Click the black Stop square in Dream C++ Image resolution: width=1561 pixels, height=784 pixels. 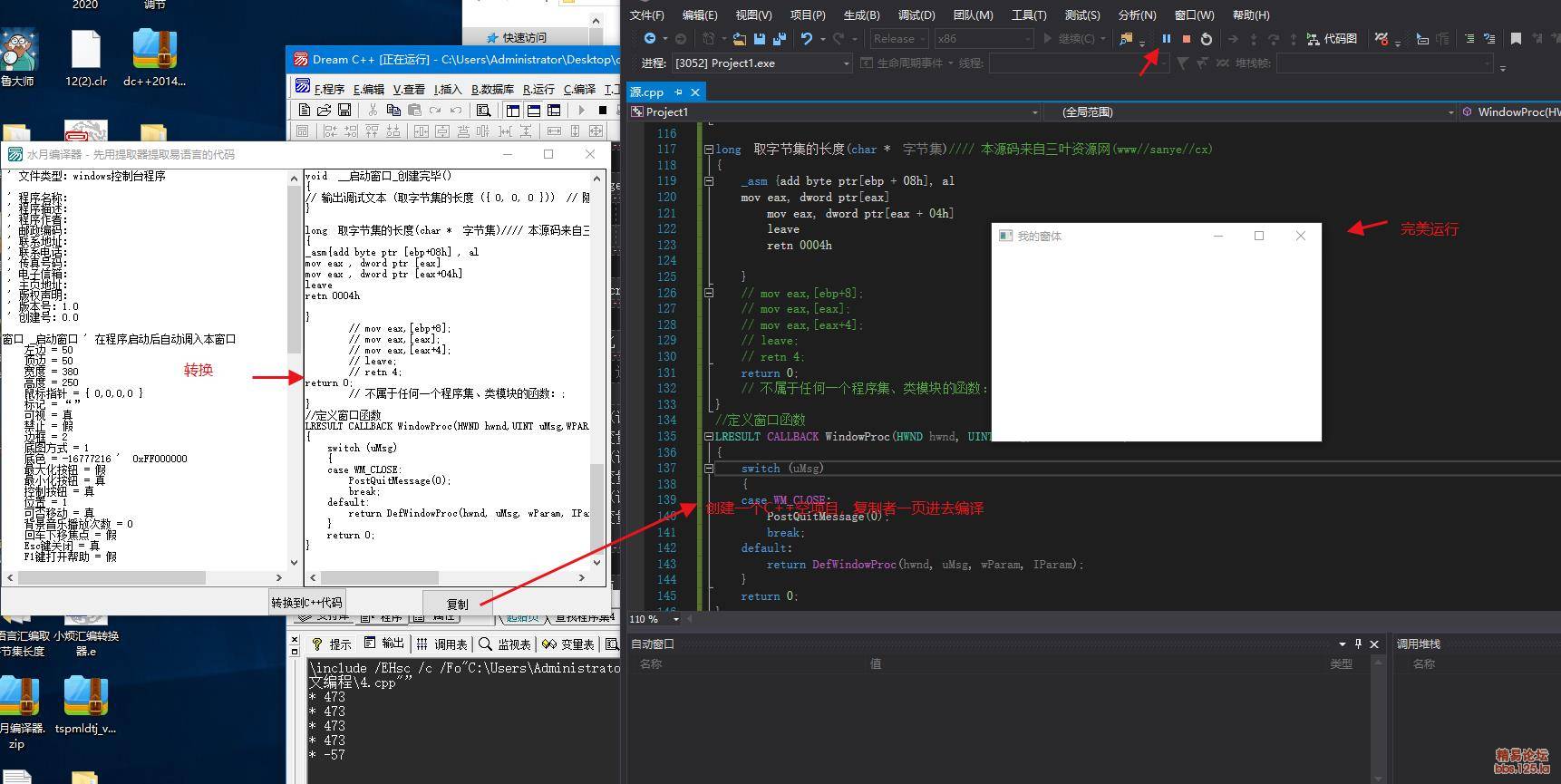pos(603,110)
